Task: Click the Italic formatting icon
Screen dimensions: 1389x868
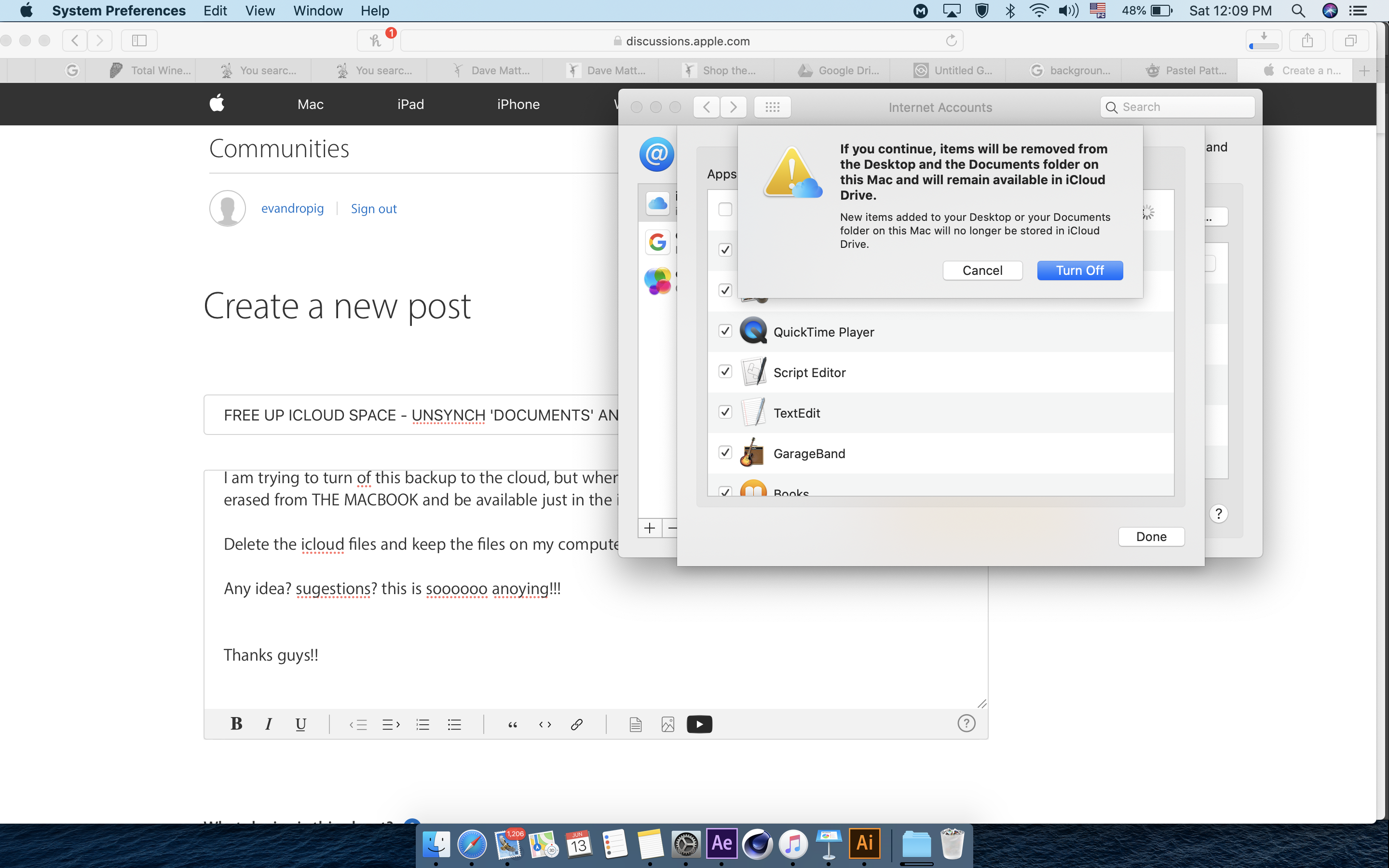Action: pos(268,724)
